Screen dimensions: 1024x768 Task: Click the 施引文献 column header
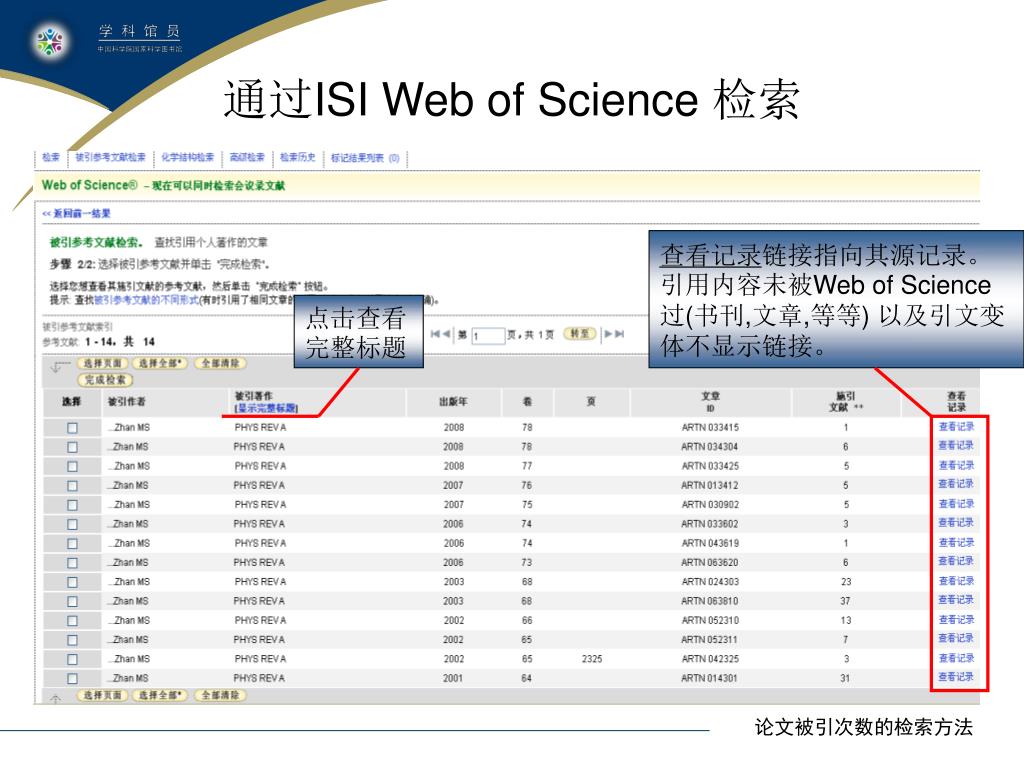pos(846,402)
